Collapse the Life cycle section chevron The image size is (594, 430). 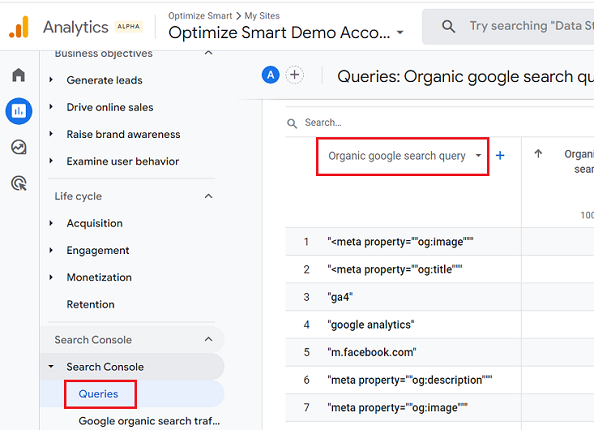point(208,196)
